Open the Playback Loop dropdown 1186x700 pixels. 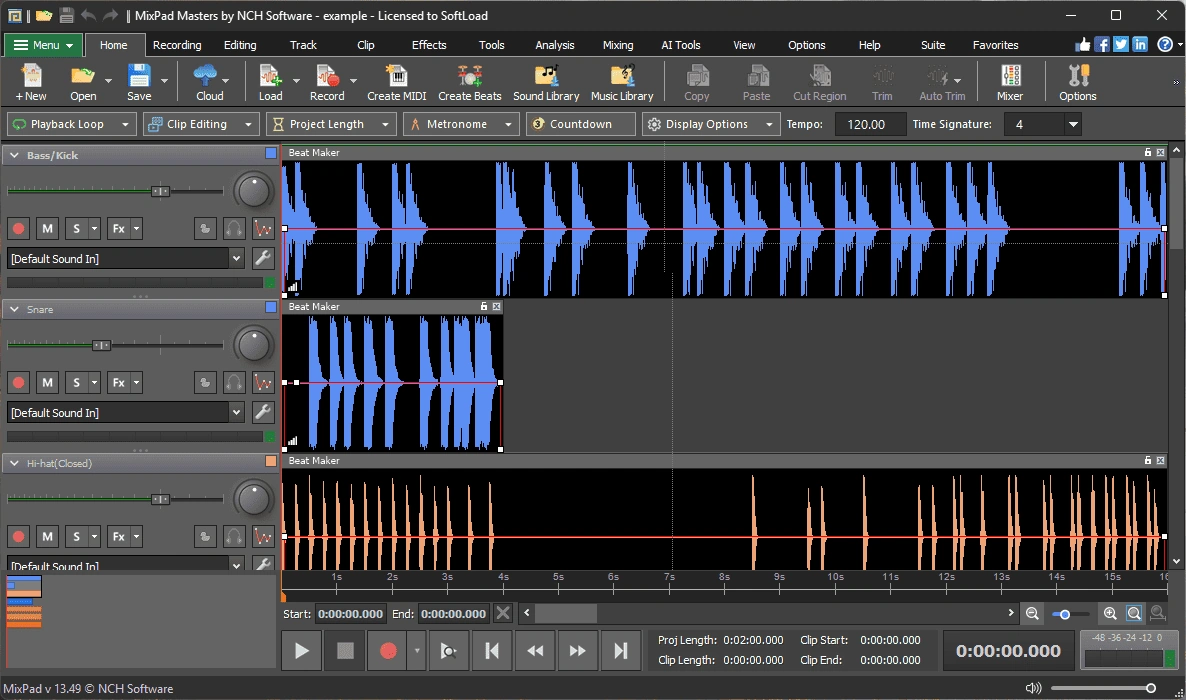point(72,124)
